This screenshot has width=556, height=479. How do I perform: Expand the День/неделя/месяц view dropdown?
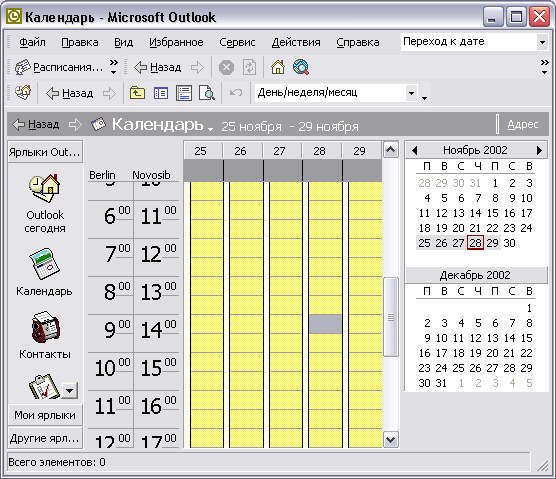(x=411, y=93)
